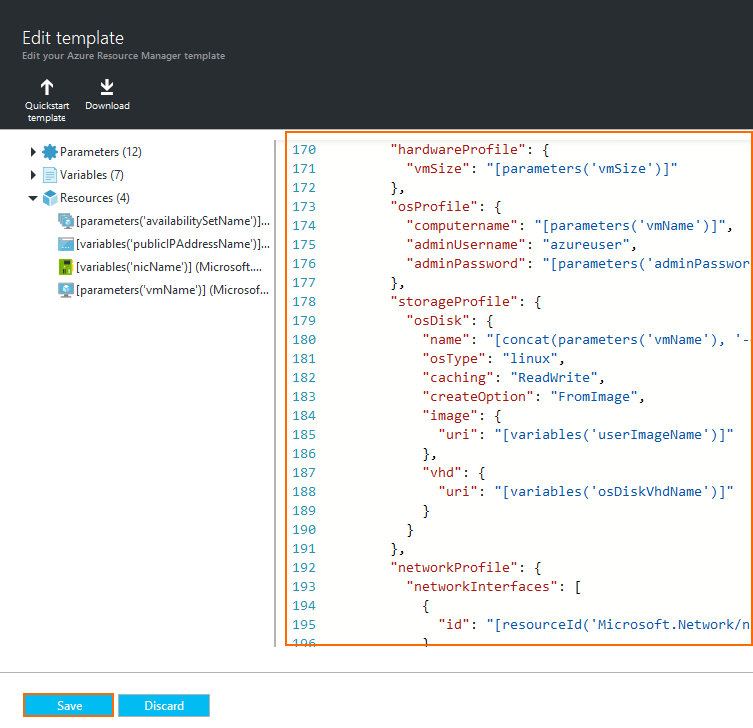The height and width of the screenshot is (728, 753).
Task: Click the "networkProfile" key in the code
Action: (x=454, y=568)
